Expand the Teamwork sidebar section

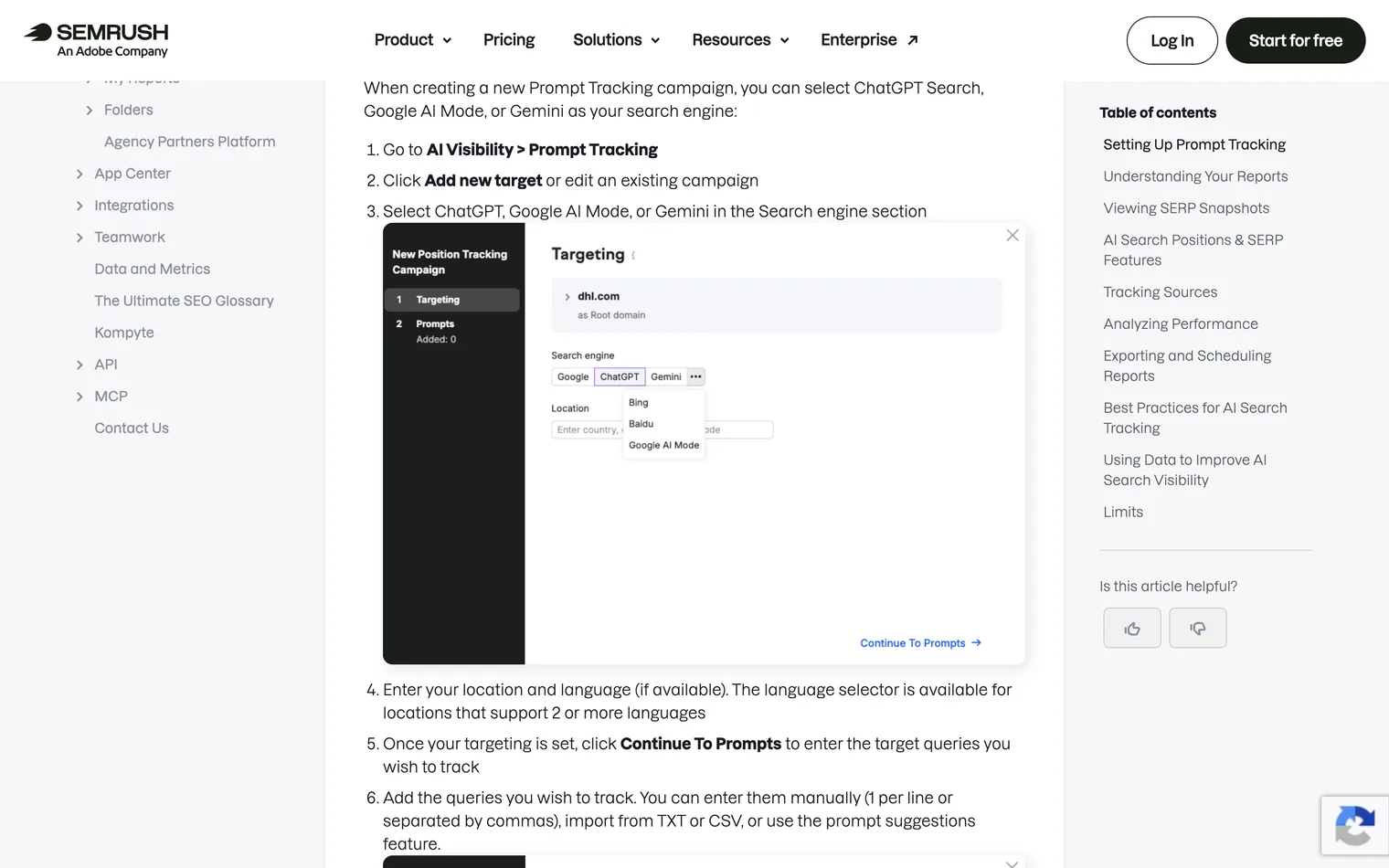(x=80, y=238)
